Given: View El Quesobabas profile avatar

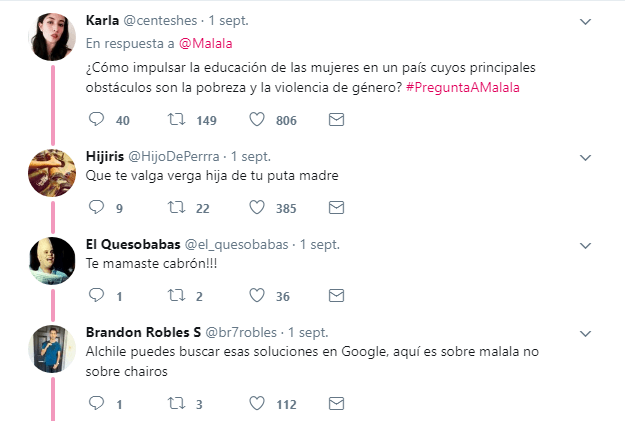Looking at the screenshot, I should (x=52, y=261).
